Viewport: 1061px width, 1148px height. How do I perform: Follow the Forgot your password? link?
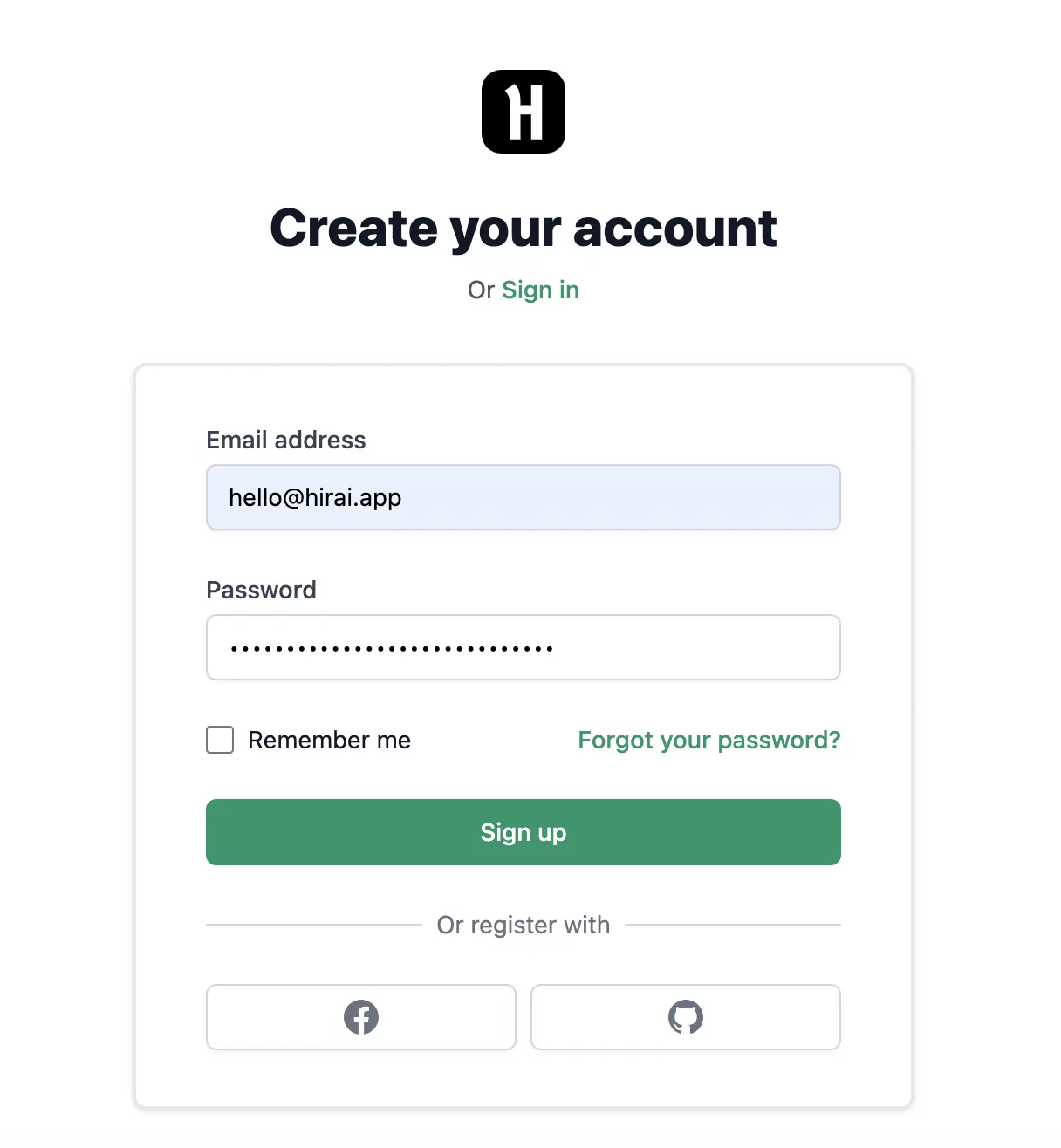click(x=708, y=740)
